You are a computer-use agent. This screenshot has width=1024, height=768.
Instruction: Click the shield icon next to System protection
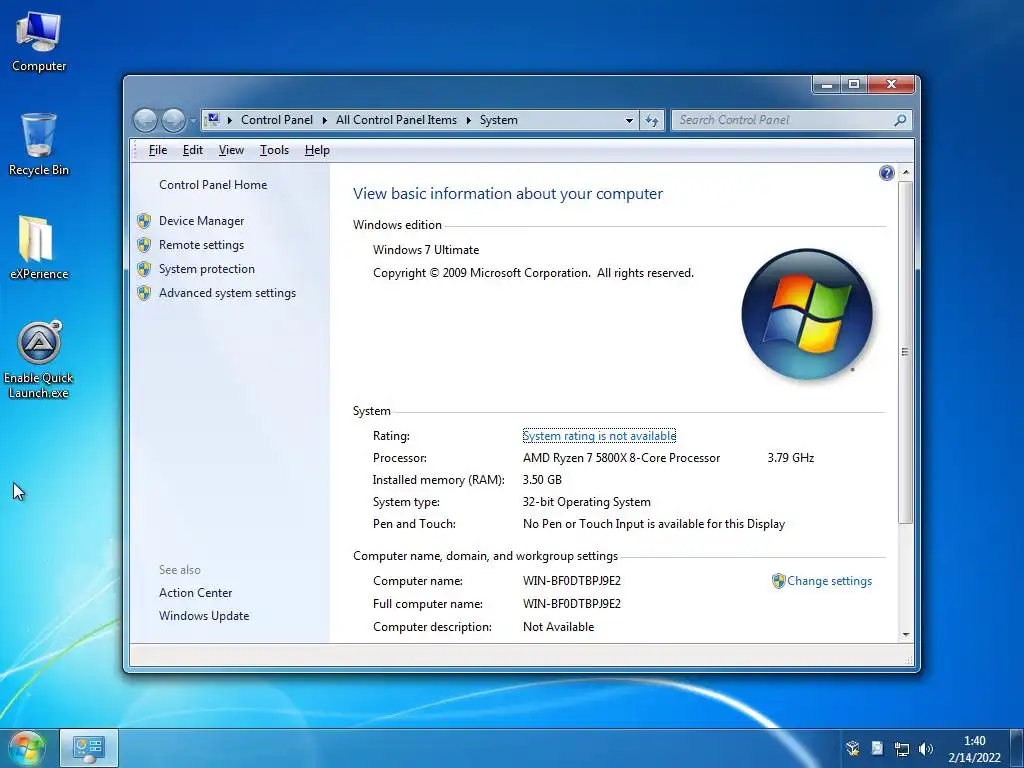[x=144, y=269]
